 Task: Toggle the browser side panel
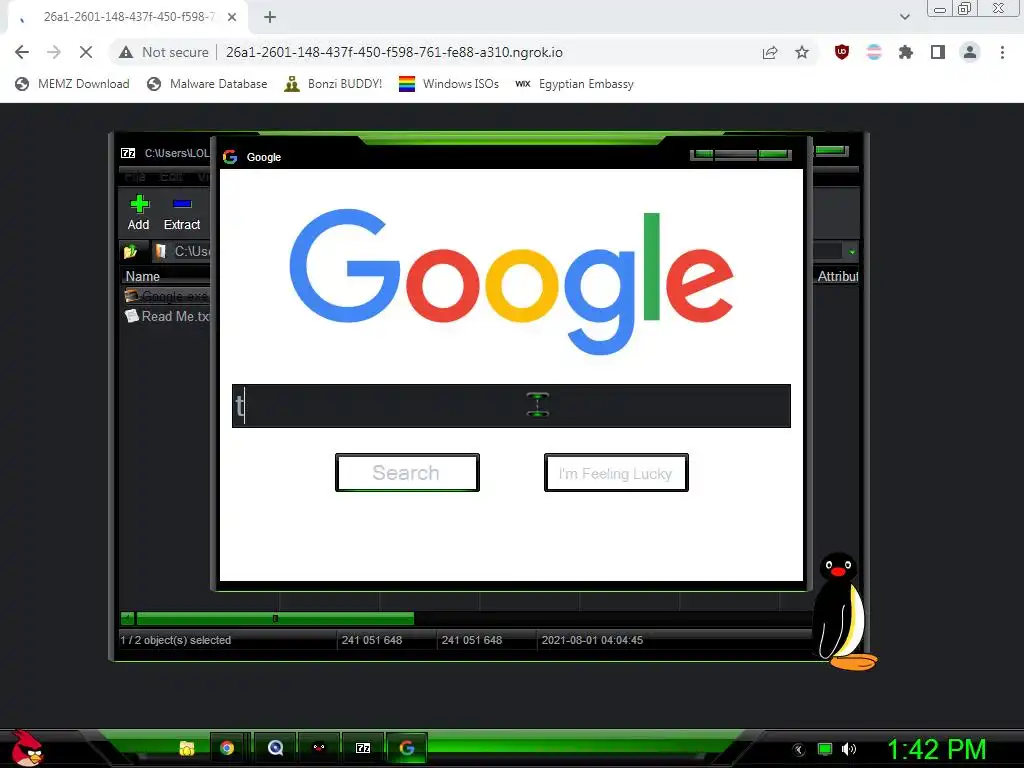[x=938, y=52]
